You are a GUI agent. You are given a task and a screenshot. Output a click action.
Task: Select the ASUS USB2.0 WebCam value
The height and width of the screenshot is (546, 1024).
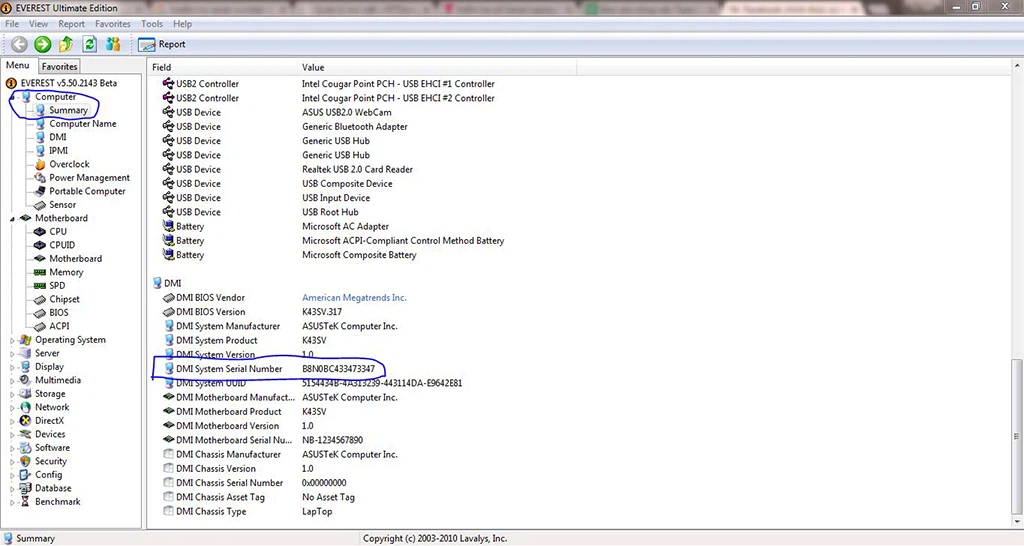[346, 112]
